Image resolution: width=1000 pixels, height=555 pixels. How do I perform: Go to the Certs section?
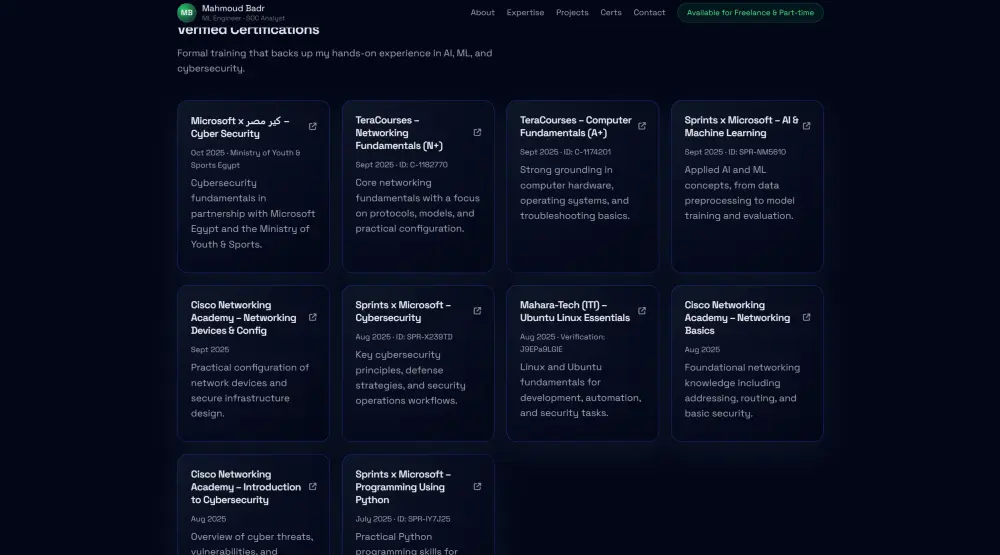[x=610, y=12]
